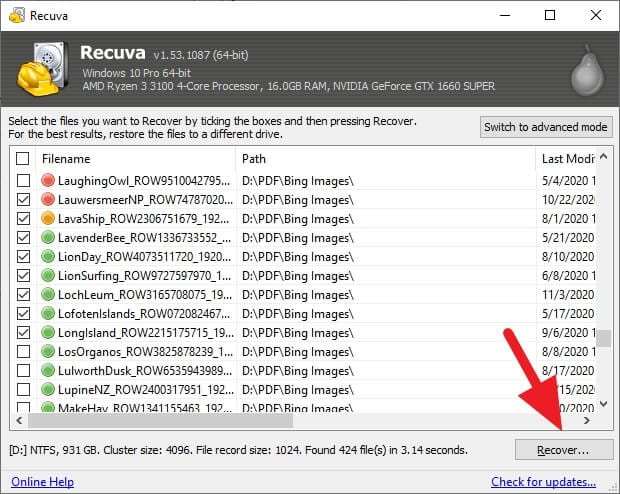Untick the LongIsland file checkbox

pyautogui.click(x=23, y=332)
